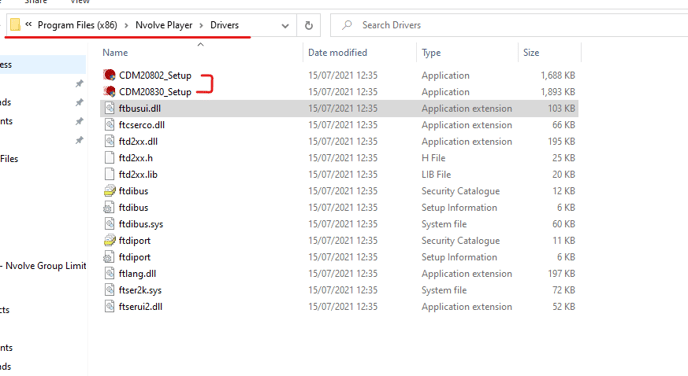Expand hidden breadcrumb path chevrons
This screenshot has width=688, height=376.
click(29, 25)
